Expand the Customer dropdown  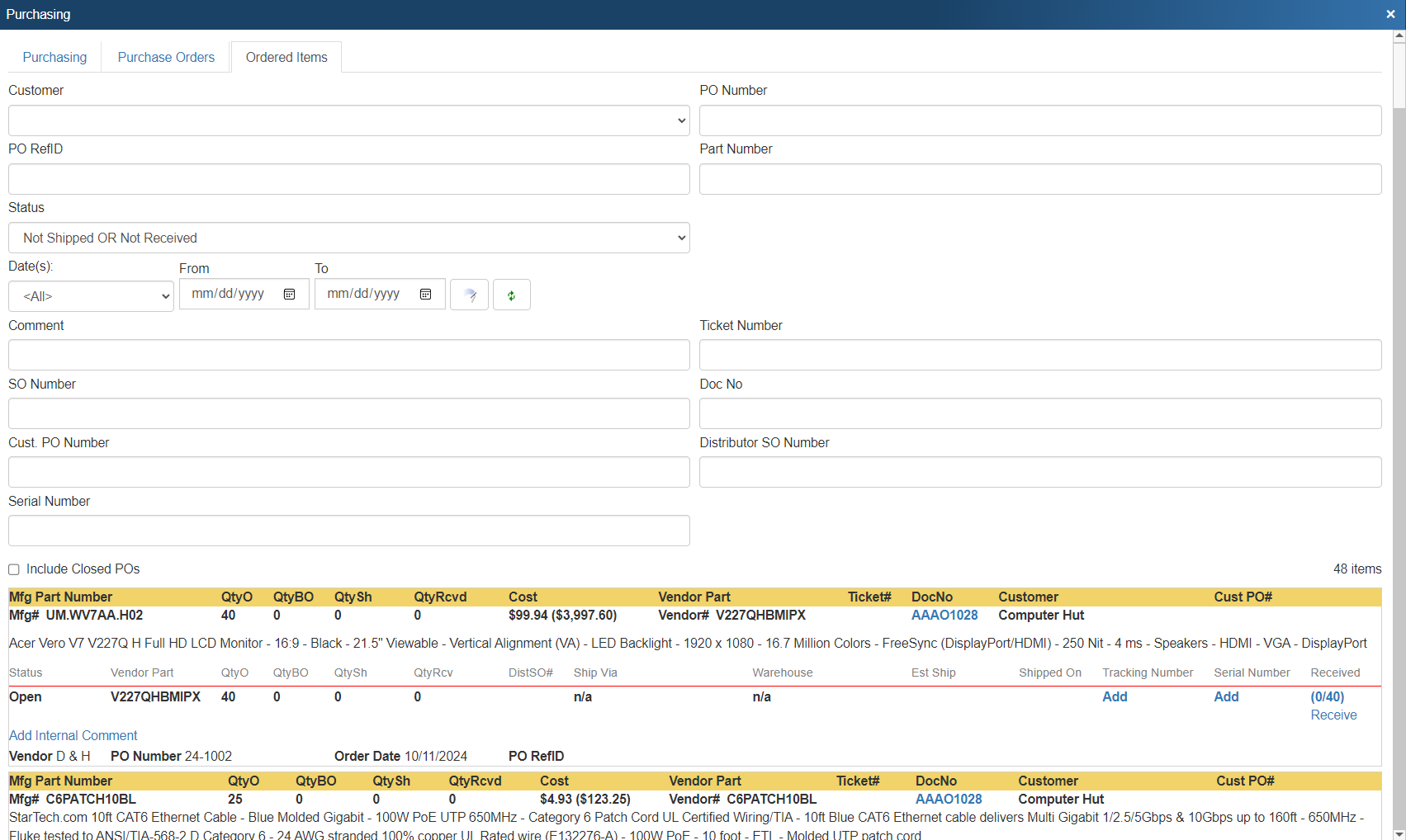click(x=348, y=120)
